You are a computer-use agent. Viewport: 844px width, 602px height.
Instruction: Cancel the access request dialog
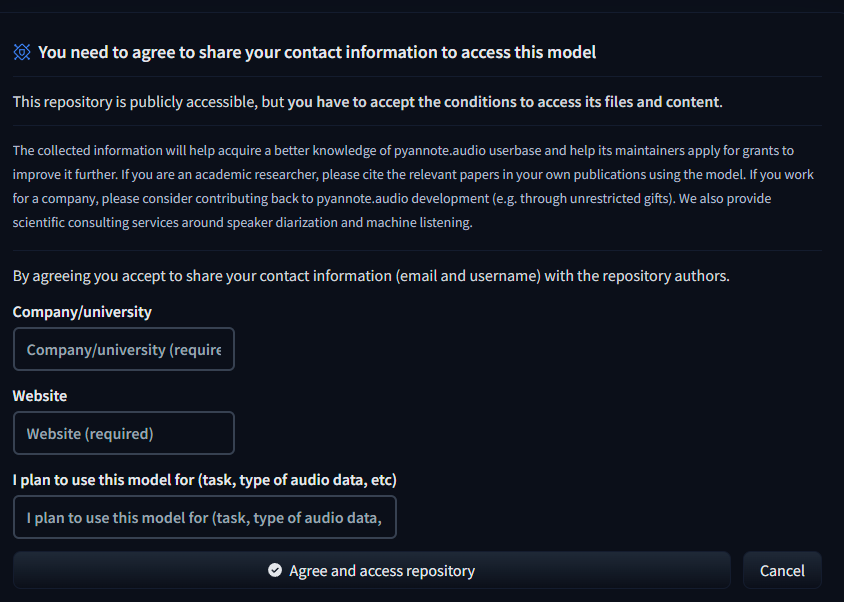pos(782,570)
